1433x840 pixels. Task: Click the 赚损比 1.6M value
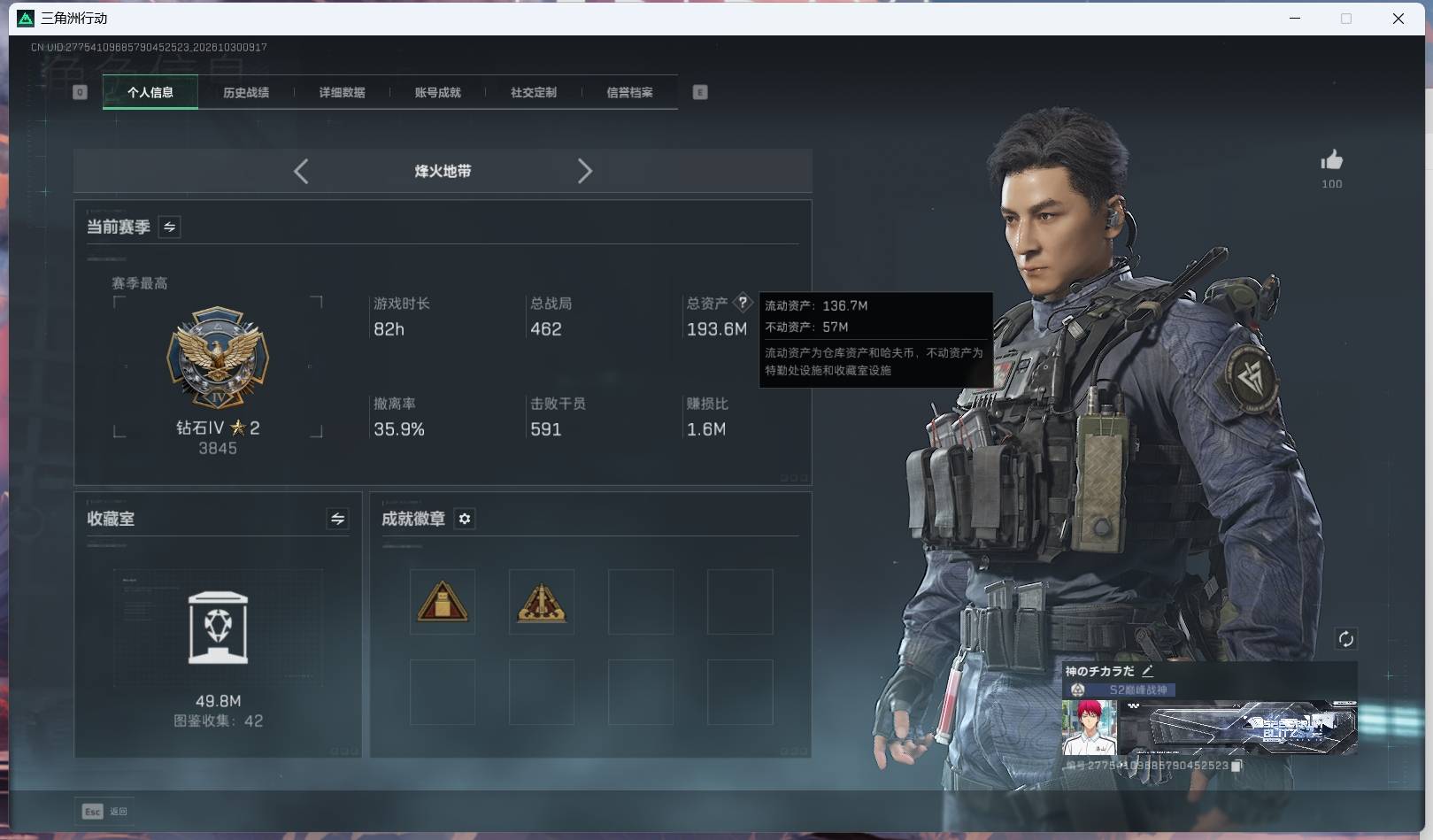[706, 429]
